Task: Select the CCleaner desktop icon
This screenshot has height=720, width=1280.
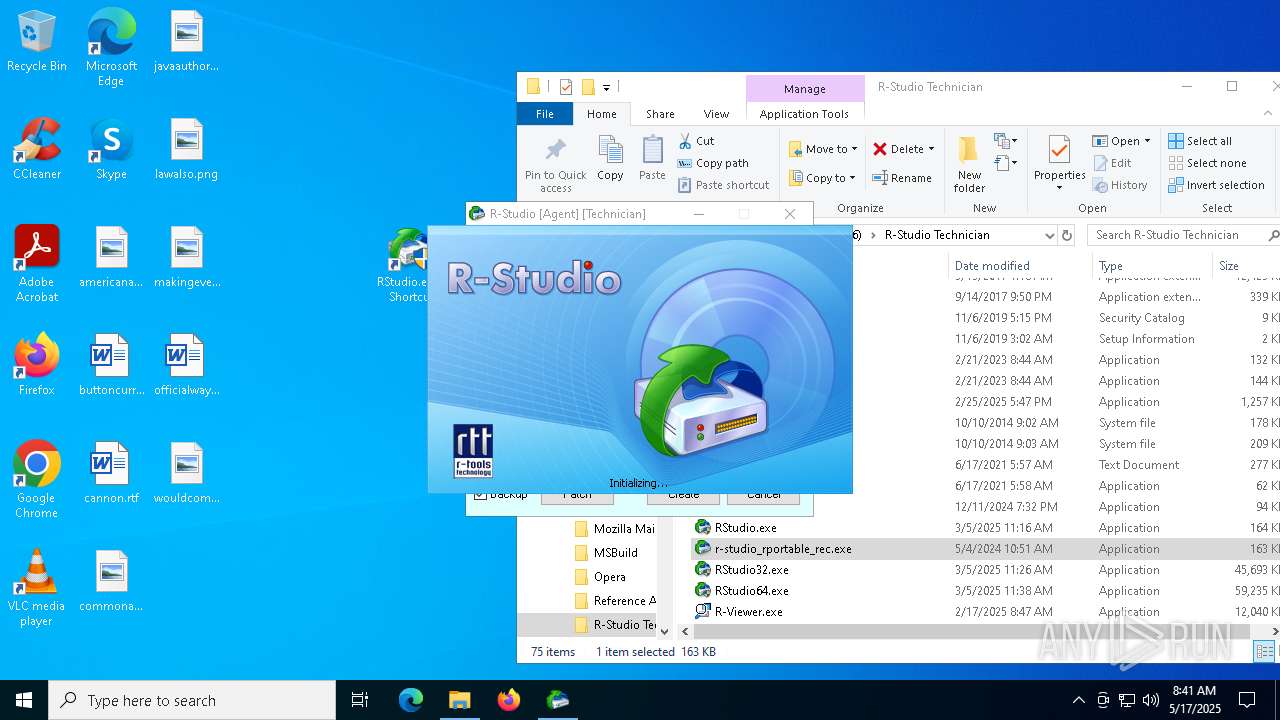Action: [37, 150]
